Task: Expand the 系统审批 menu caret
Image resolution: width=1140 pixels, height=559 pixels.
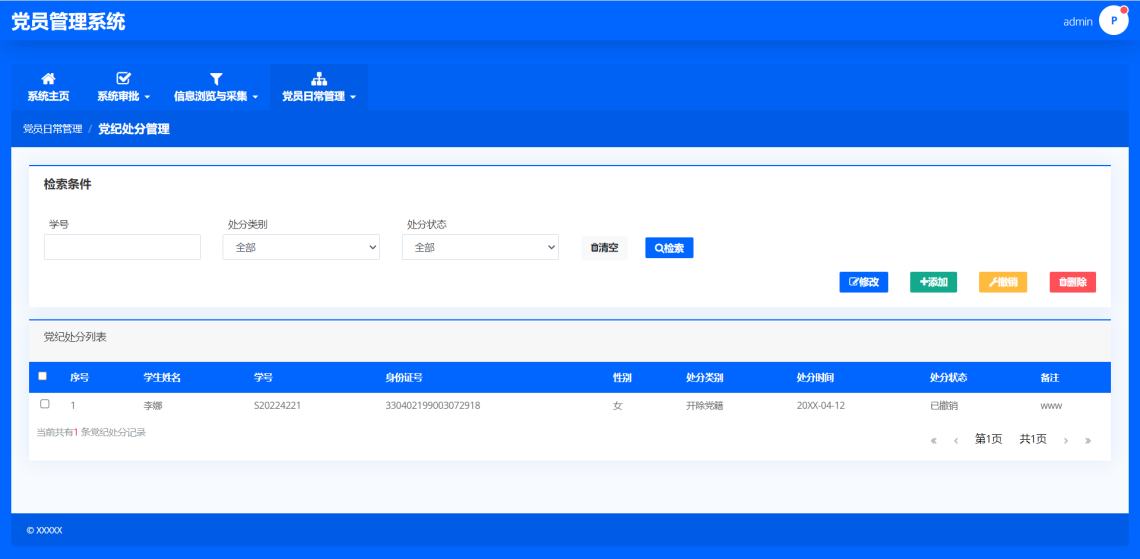Action: [147, 97]
